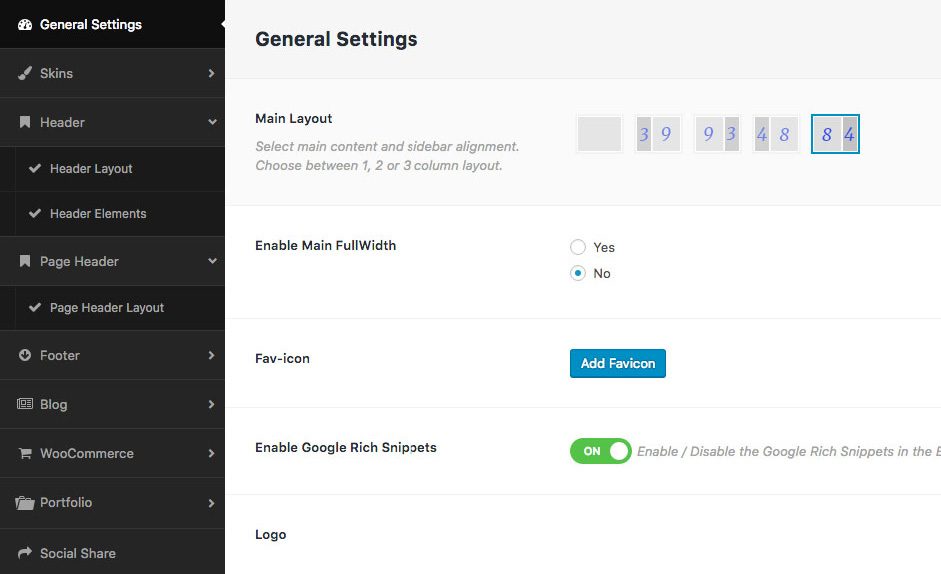
Task: Expand the Skins section chevron
Action: coord(211,73)
